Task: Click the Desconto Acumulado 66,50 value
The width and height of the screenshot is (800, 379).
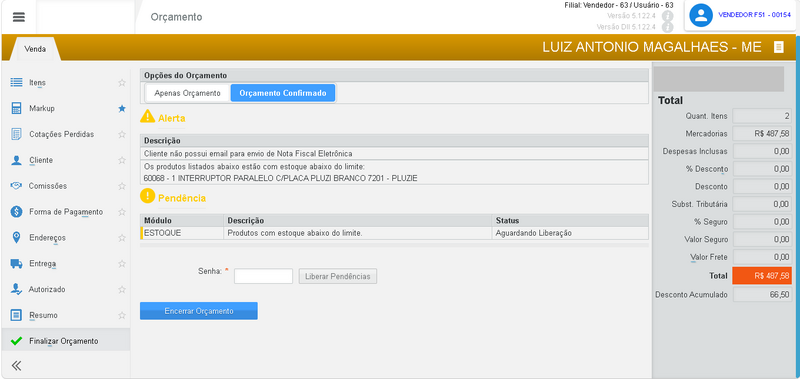Action: (x=762, y=294)
